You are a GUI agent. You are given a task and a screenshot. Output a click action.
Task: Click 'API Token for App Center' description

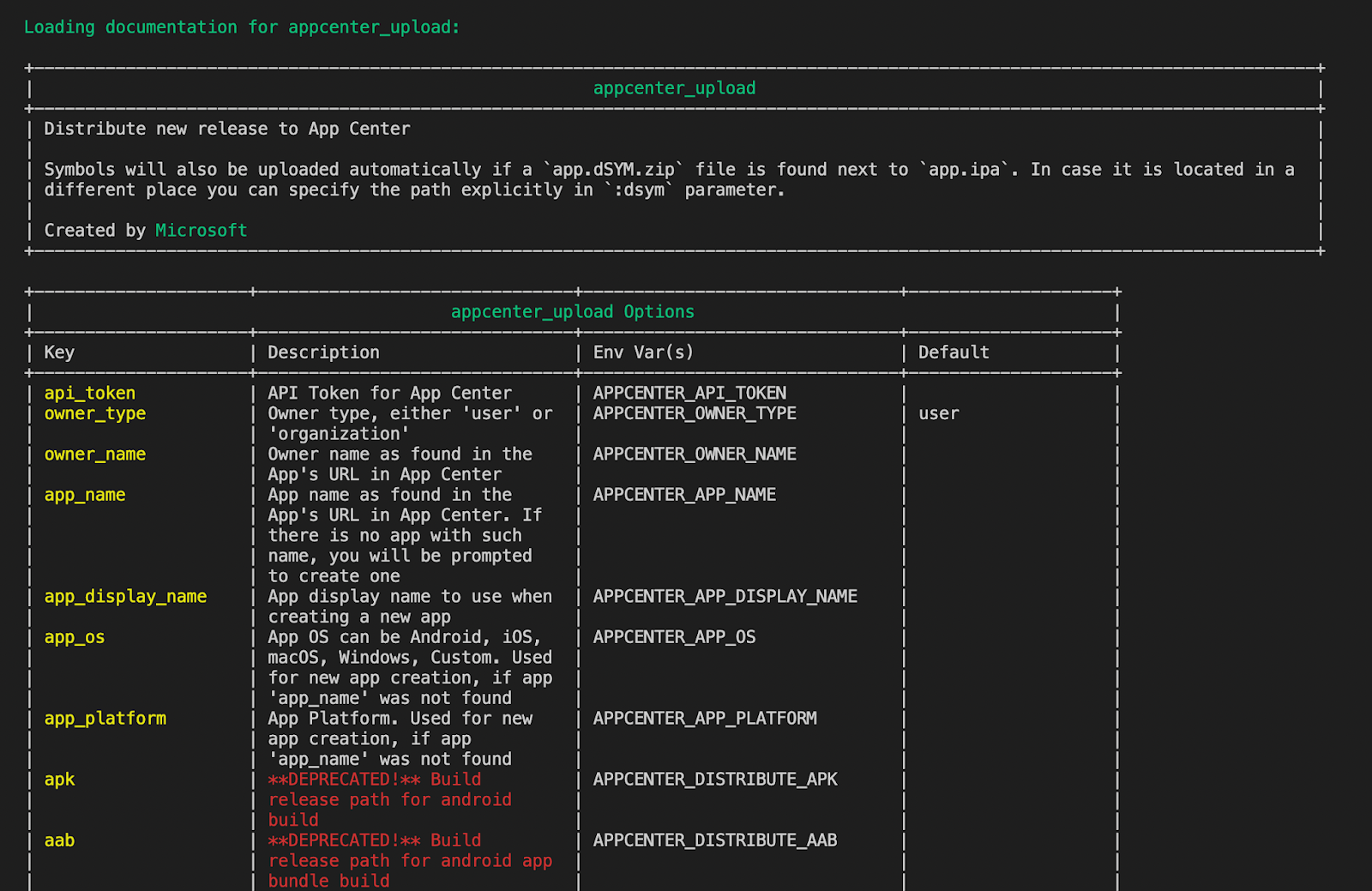click(390, 394)
